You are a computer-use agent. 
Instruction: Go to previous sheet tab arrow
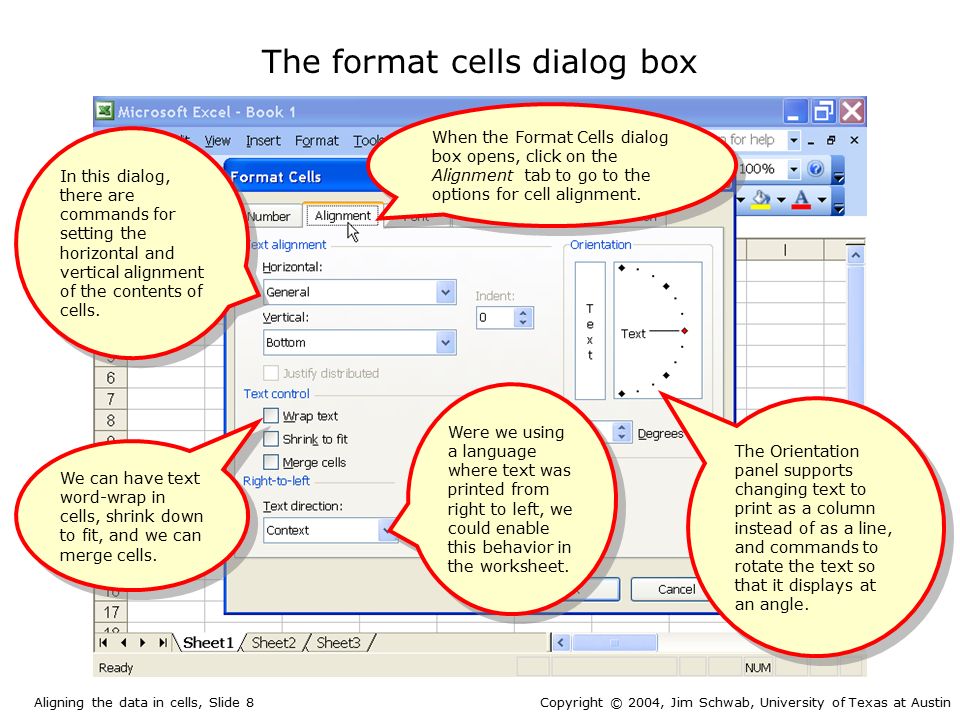pyautogui.click(x=124, y=642)
